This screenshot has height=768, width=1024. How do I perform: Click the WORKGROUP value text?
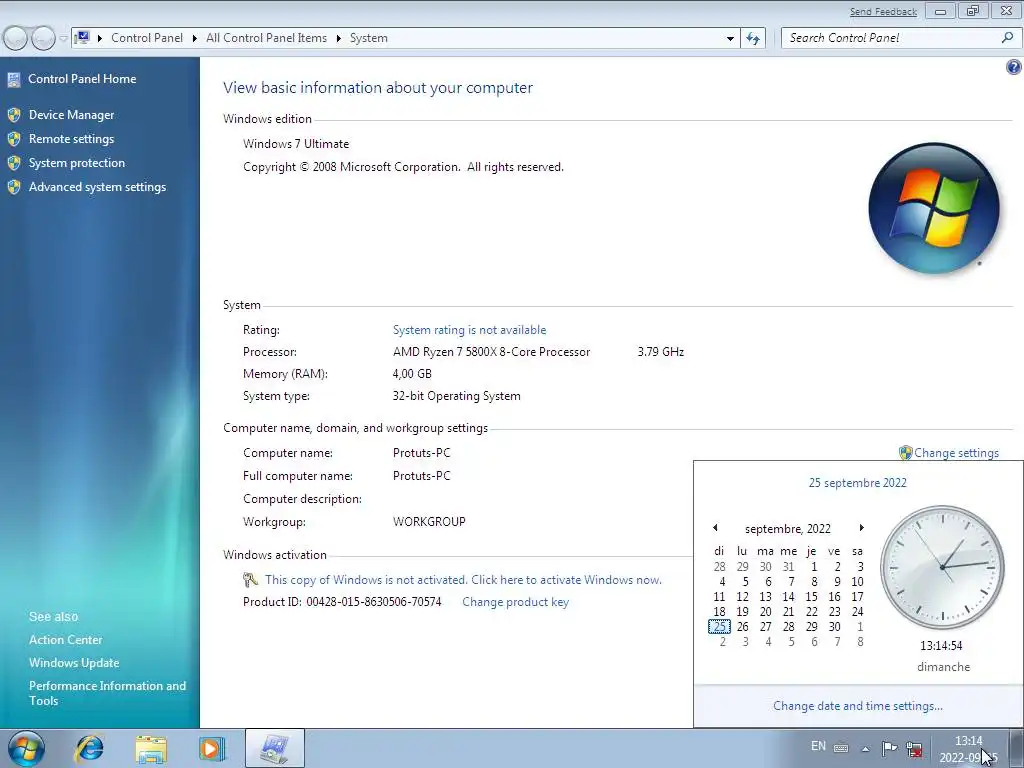pos(429,522)
